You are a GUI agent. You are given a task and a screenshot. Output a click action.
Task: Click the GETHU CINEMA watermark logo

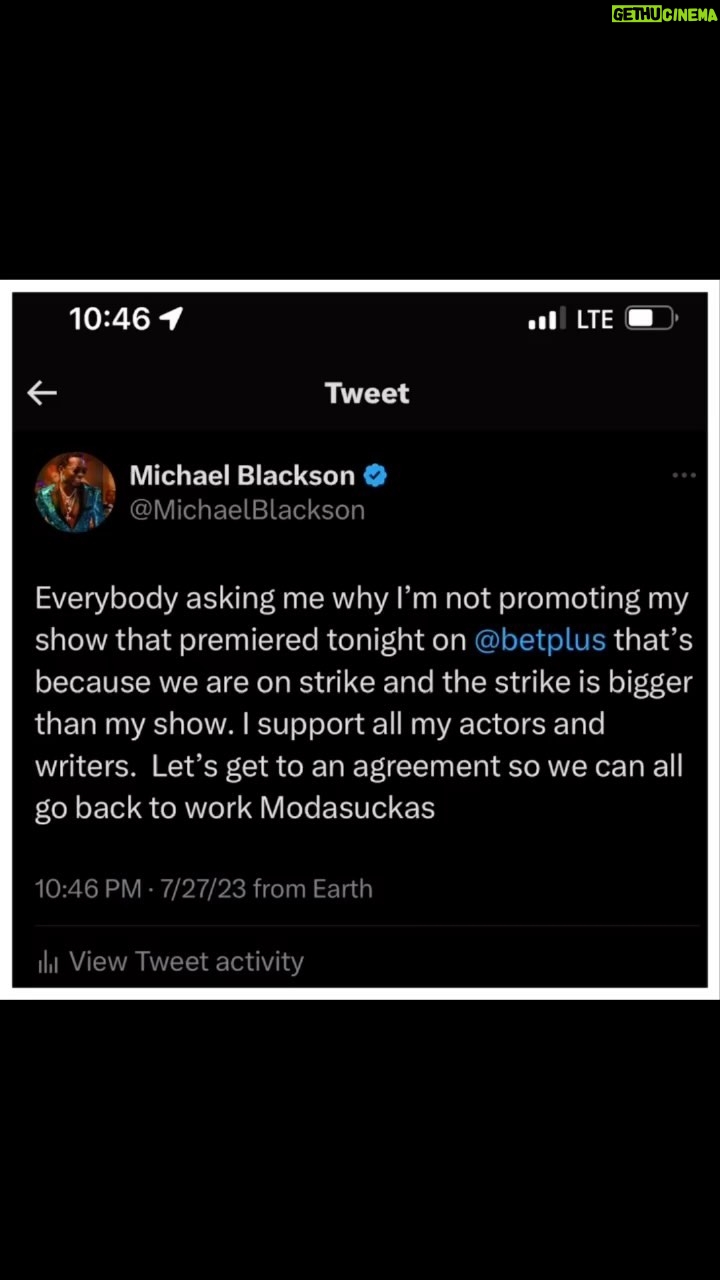[664, 14]
